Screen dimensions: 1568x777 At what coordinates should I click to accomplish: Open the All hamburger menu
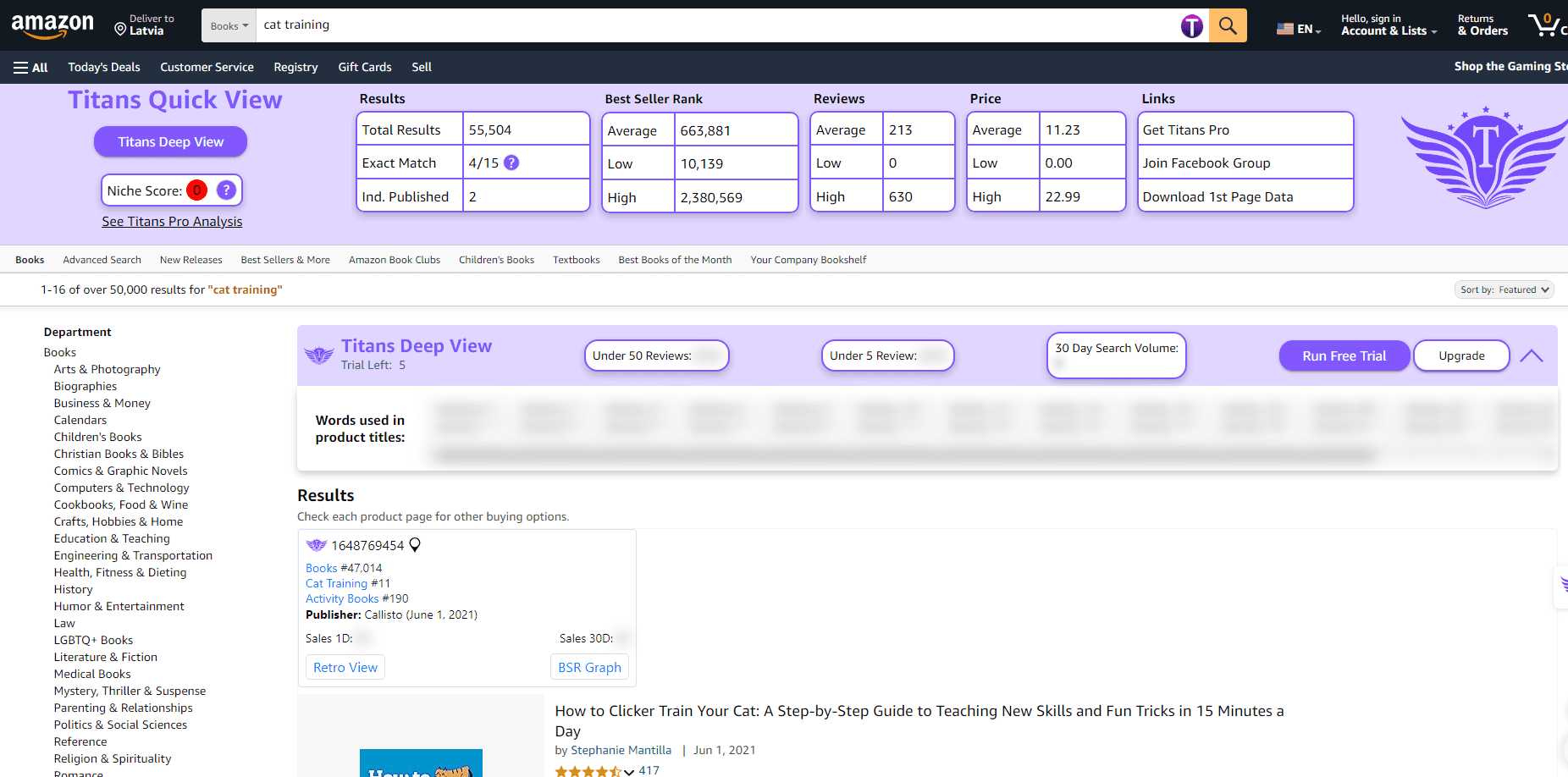tap(30, 68)
